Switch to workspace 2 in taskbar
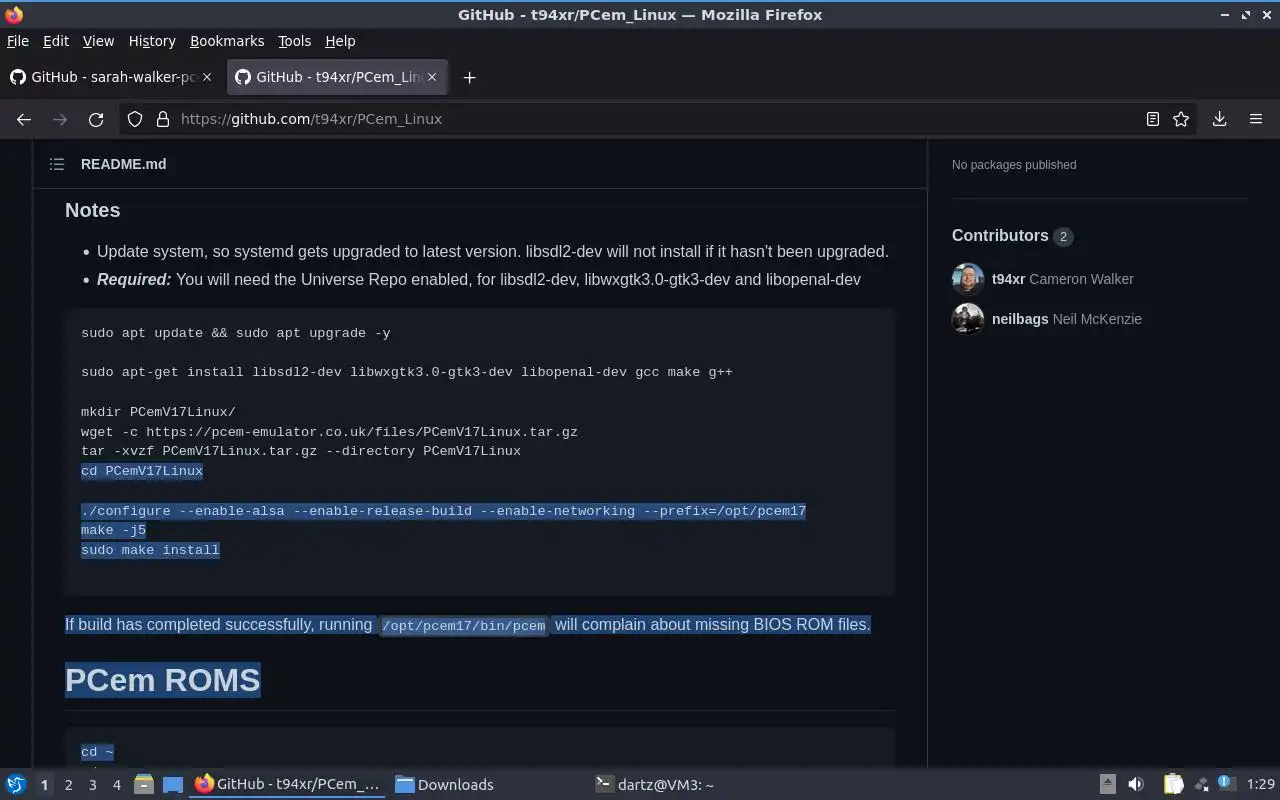The width and height of the screenshot is (1280, 800). coord(68,785)
